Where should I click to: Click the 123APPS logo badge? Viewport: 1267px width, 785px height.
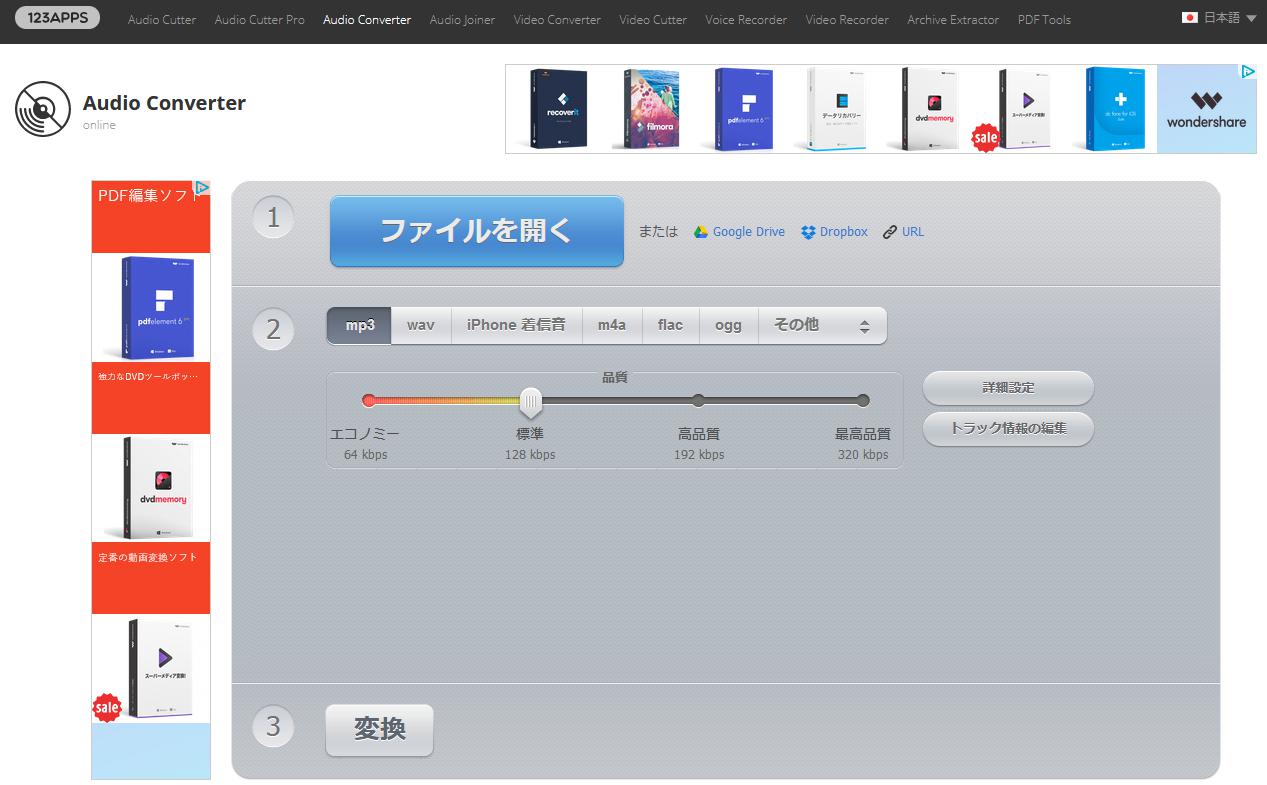57,17
